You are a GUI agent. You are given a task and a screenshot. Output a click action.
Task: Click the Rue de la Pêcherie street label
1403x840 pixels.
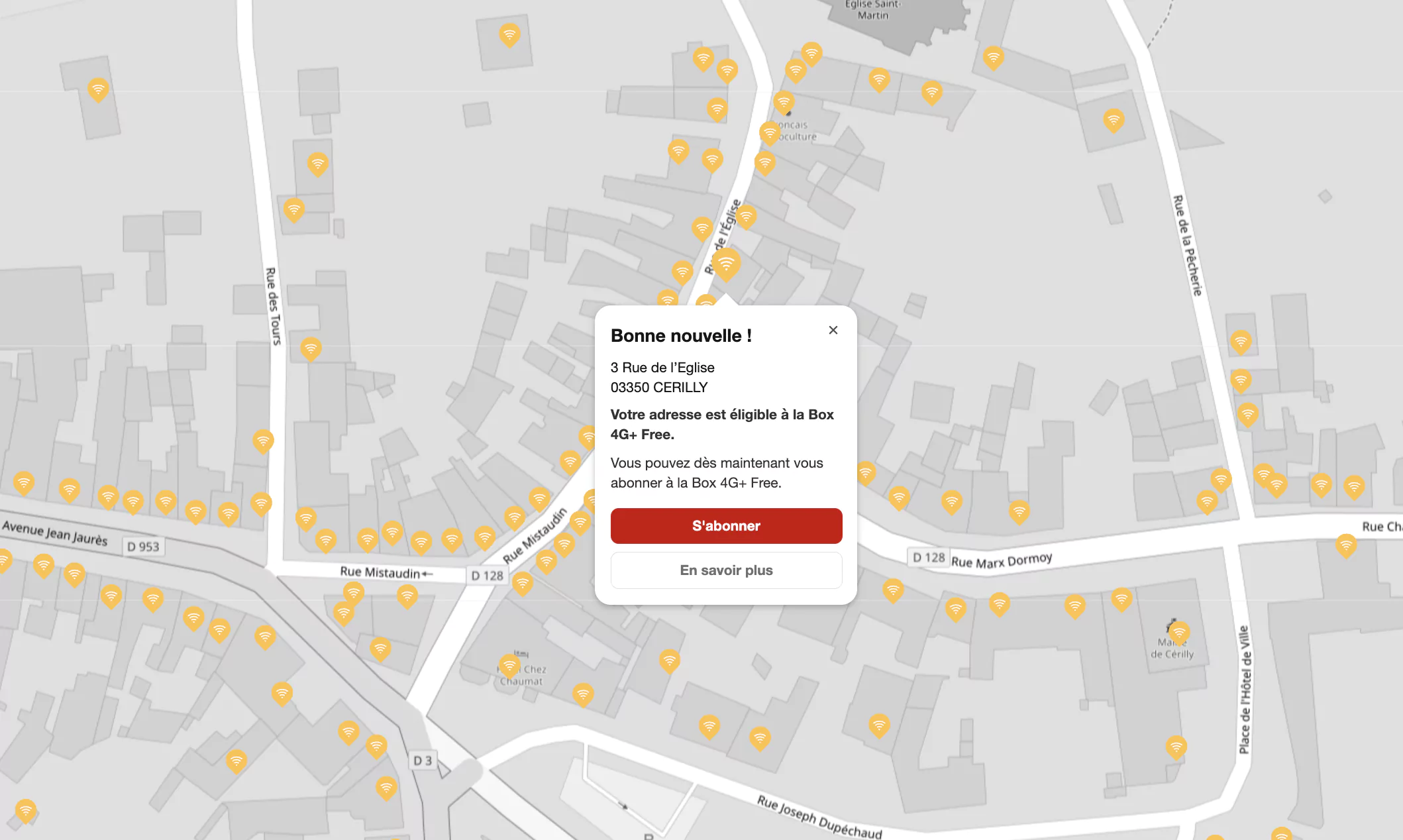click(1188, 245)
